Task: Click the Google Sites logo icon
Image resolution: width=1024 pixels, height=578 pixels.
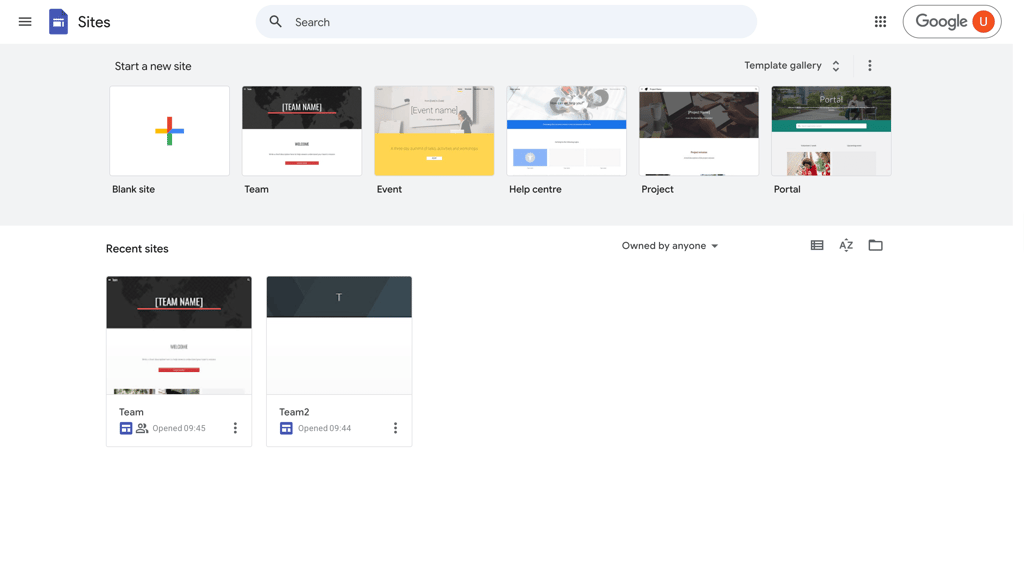Action: click(58, 22)
